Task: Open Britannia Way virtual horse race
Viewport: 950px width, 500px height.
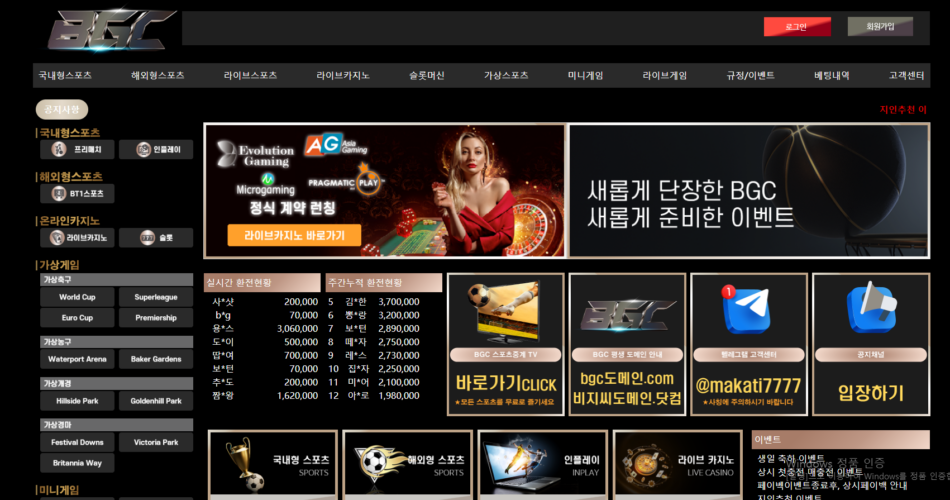Action: pyautogui.click(x=77, y=463)
